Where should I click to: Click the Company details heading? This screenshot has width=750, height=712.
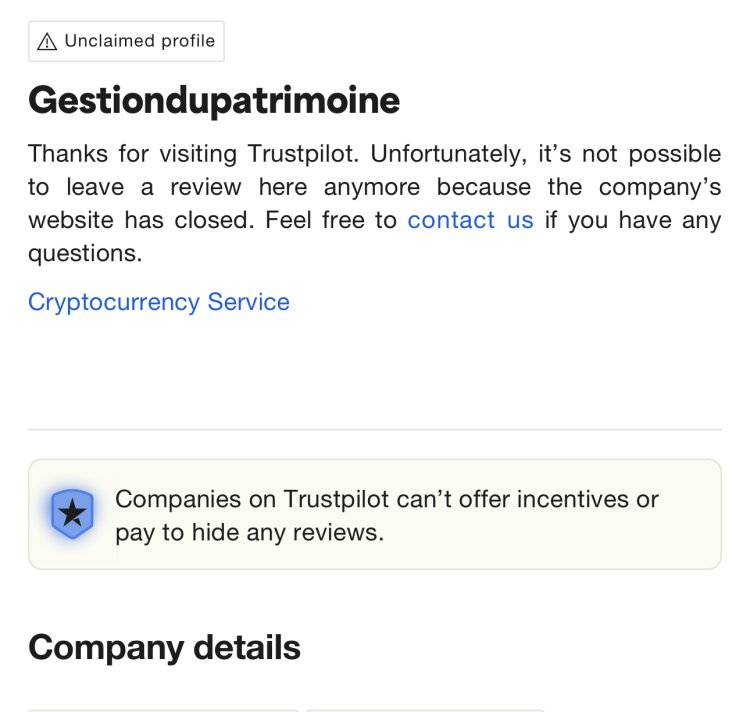[164, 647]
